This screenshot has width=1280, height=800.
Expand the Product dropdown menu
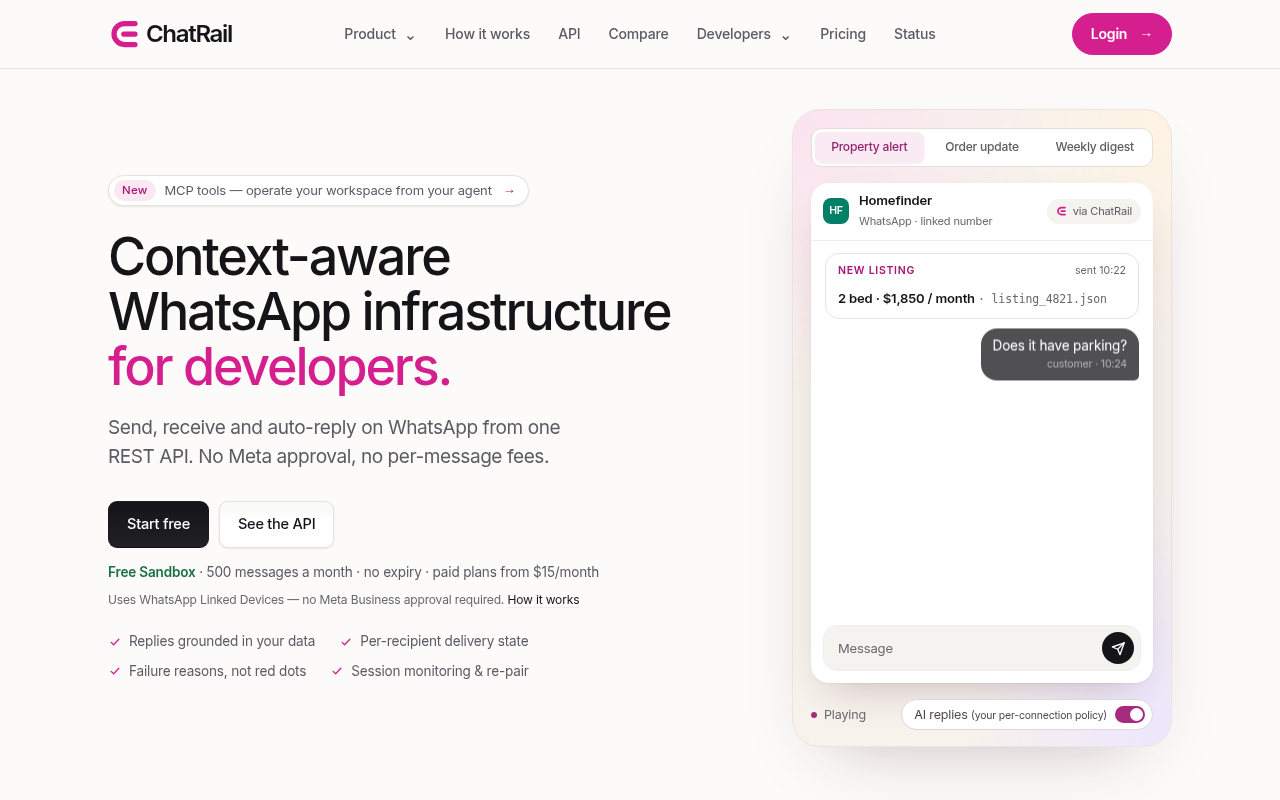point(380,34)
